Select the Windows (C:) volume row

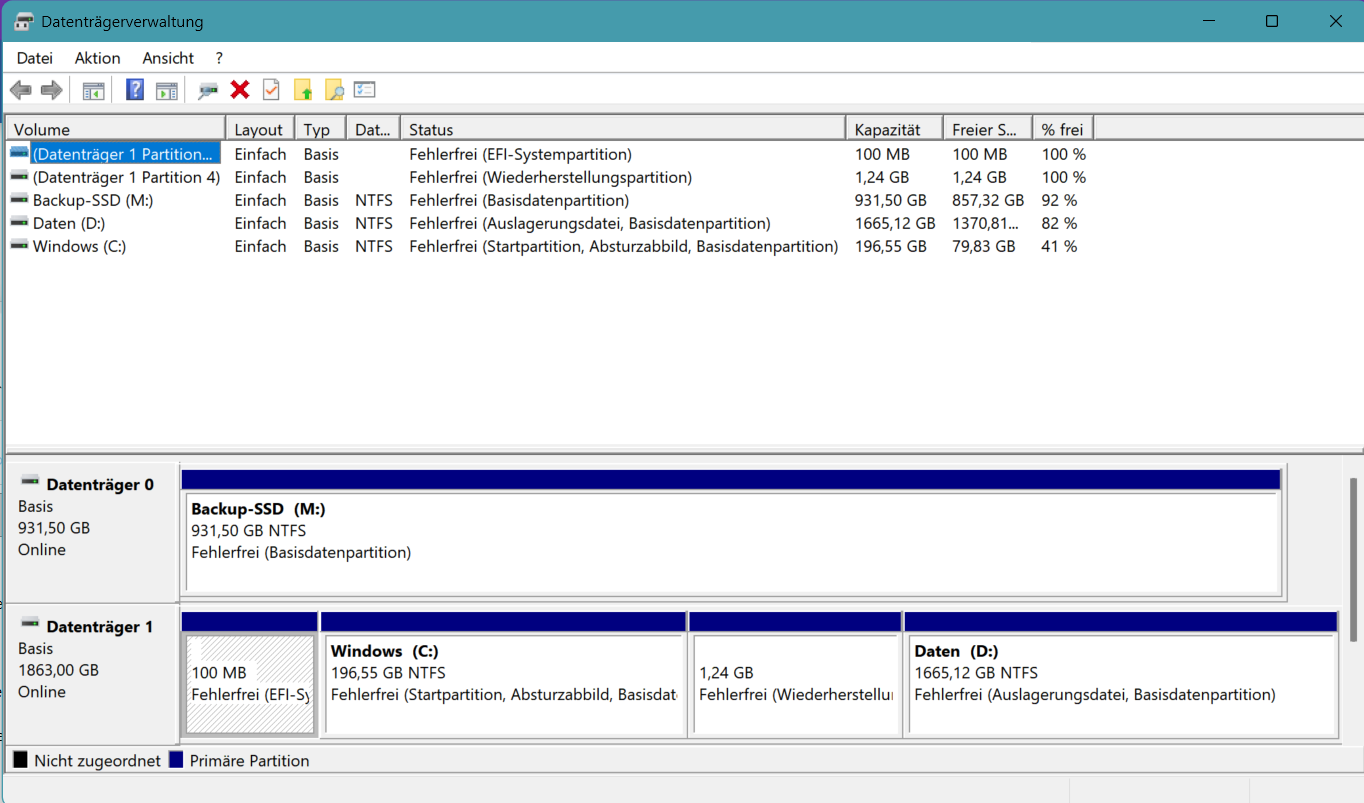(548, 246)
